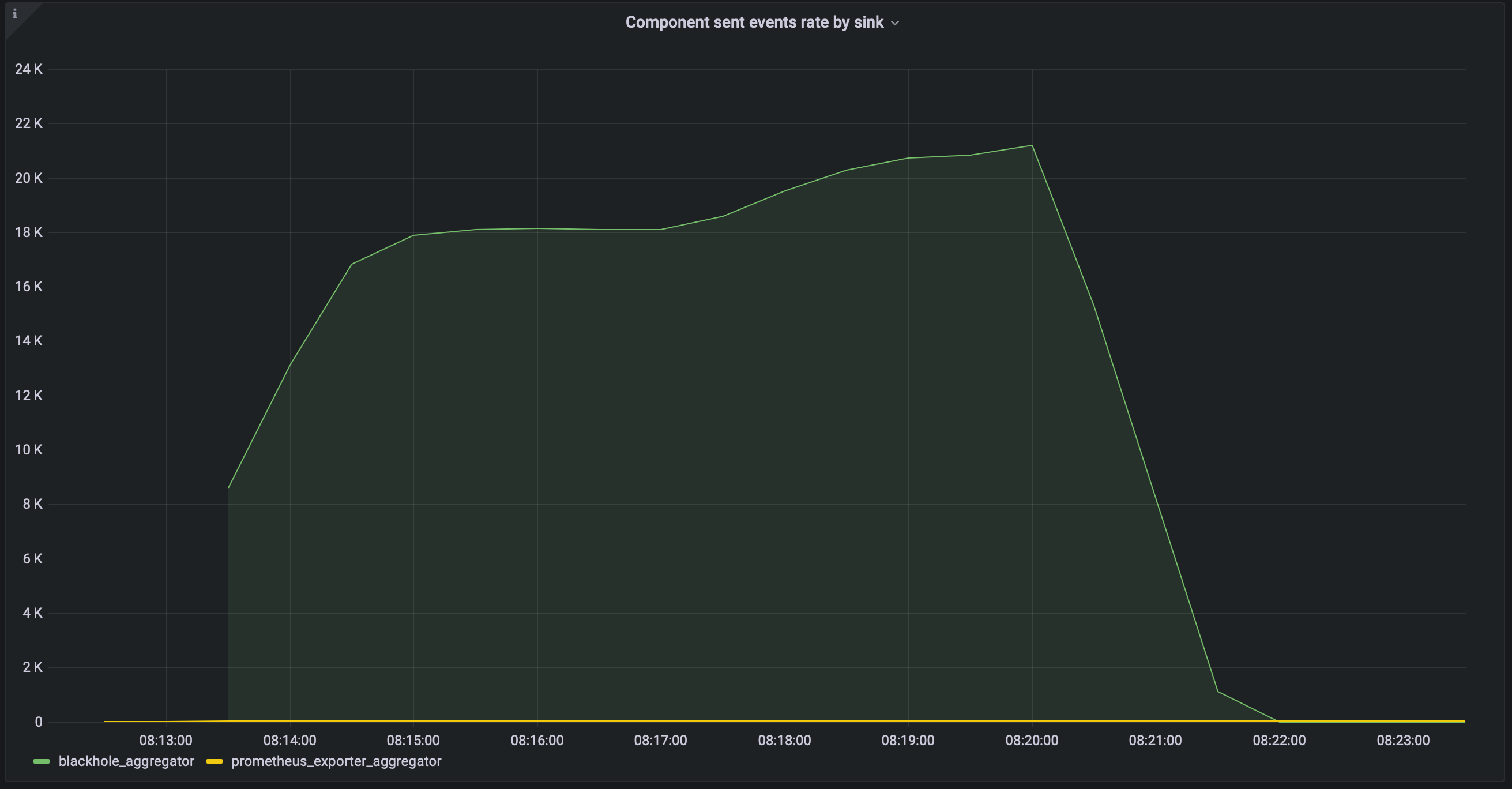This screenshot has height=789, width=1512.
Task: Click the 08:13:00 time axis label
Action: (167, 741)
